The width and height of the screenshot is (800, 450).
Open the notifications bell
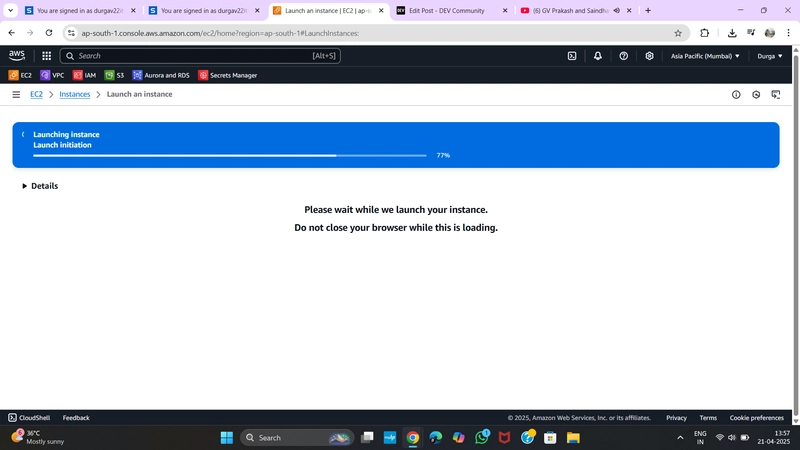[x=597, y=56]
